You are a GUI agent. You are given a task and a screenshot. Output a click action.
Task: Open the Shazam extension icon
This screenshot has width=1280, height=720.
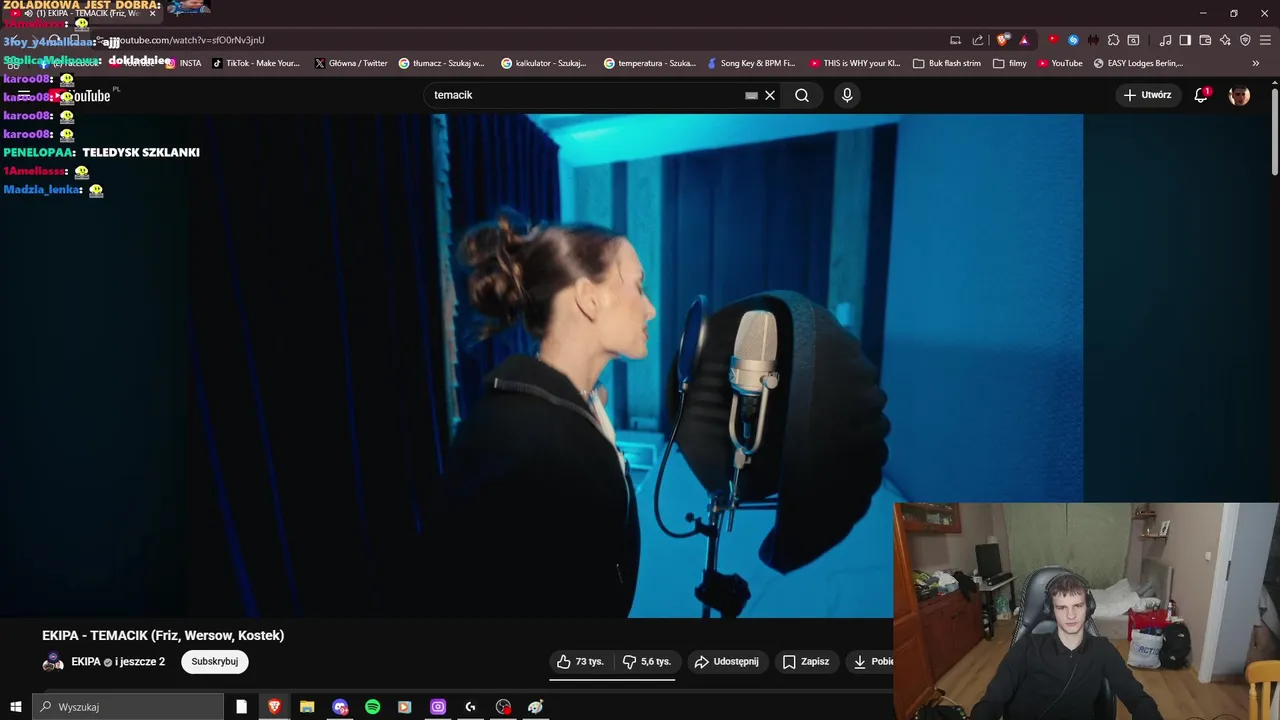click(x=1073, y=40)
